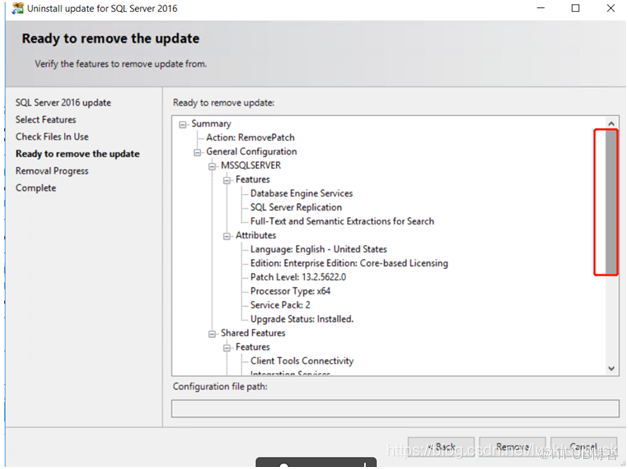Collapse the Summary tree node
Viewport: 628px width, 469px height.
[183, 125]
